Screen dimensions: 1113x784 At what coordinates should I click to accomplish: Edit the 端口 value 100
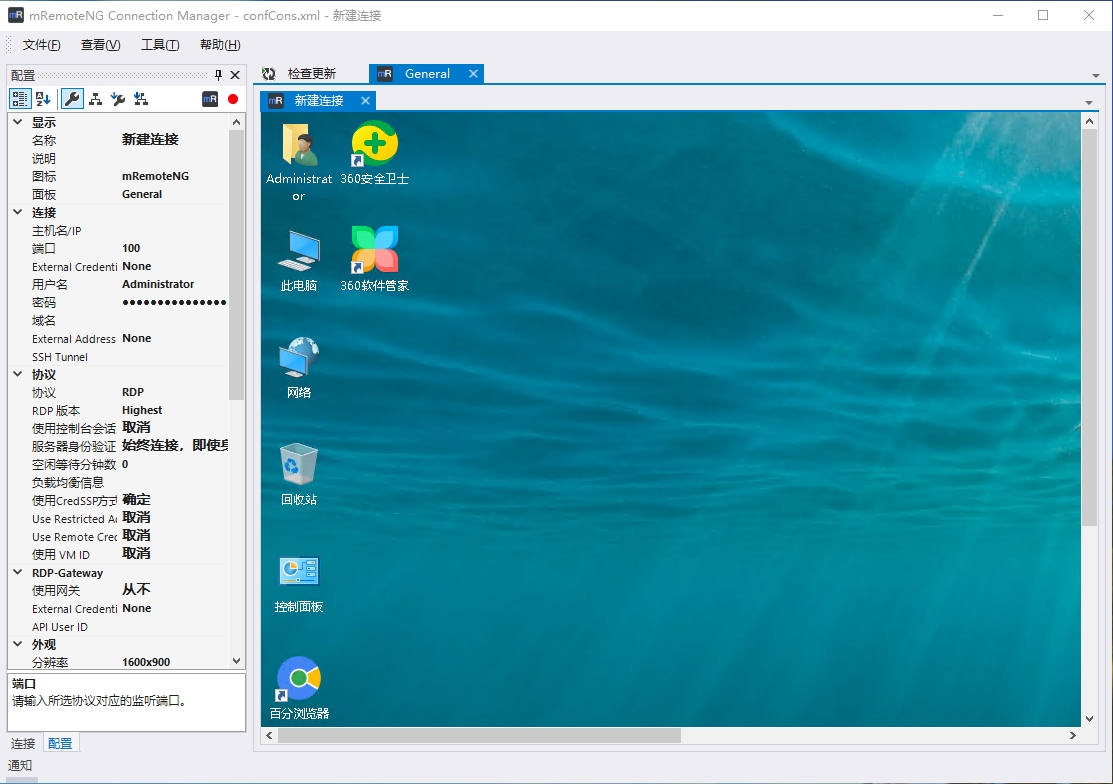pyautogui.click(x=131, y=248)
